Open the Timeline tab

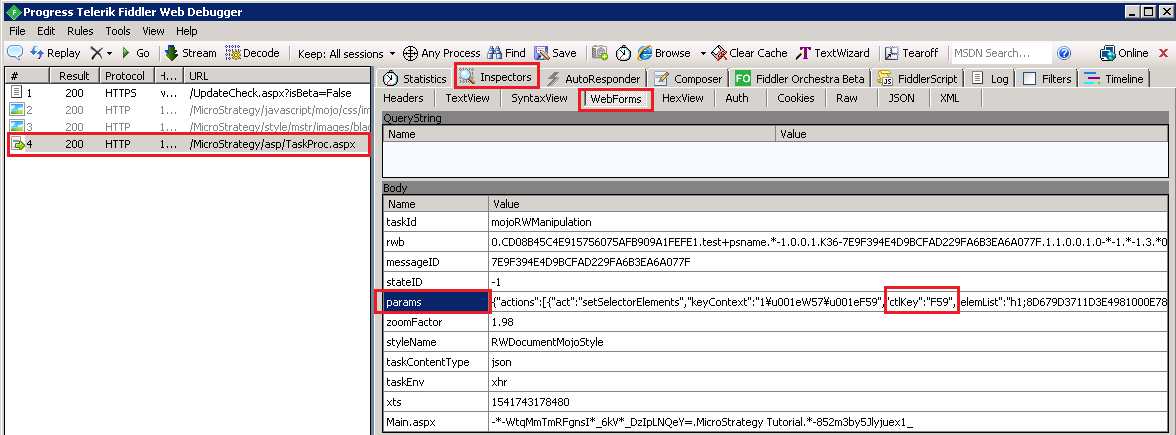pos(1113,79)
